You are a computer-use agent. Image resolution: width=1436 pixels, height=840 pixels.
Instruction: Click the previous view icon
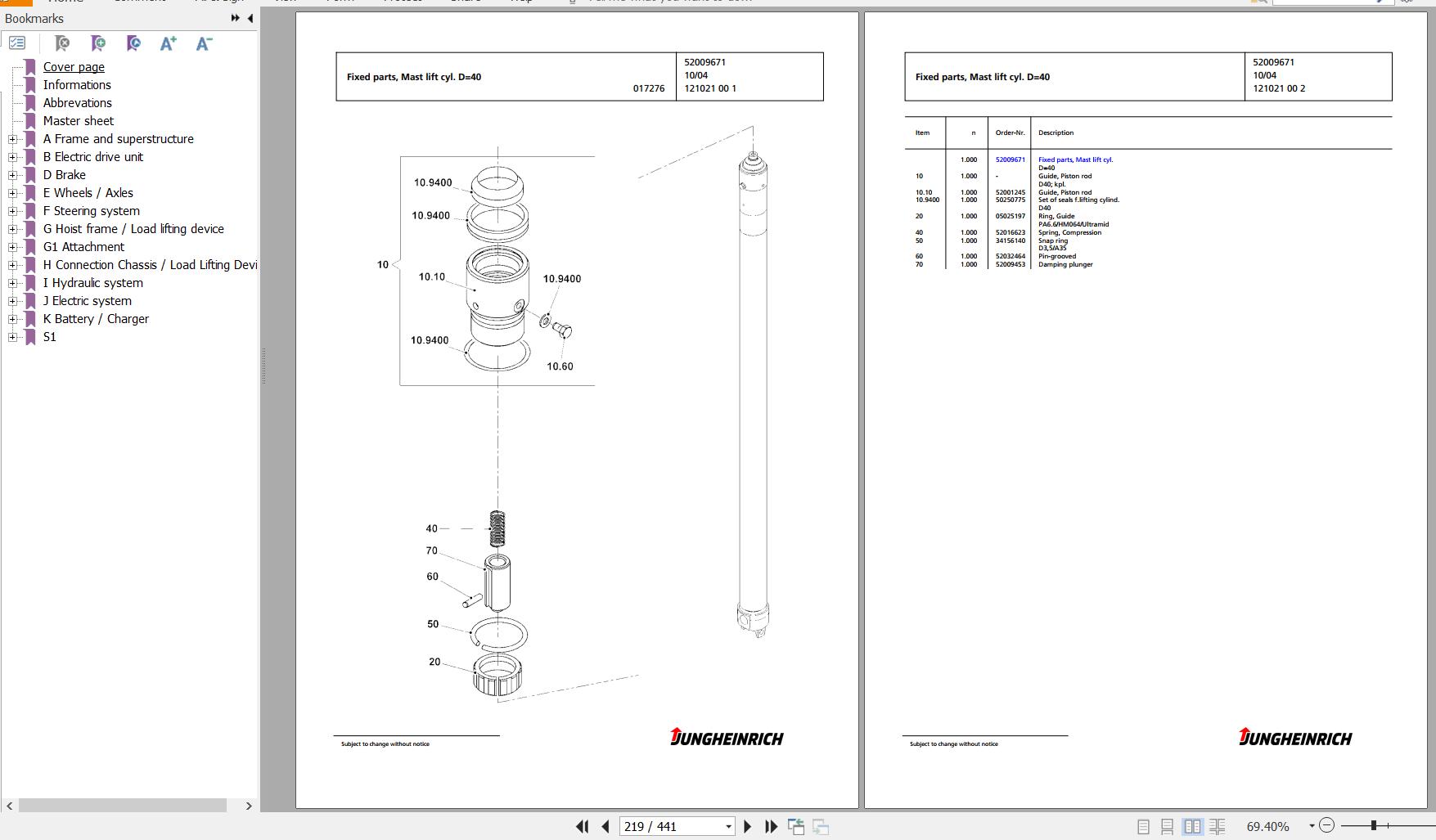coord(795,827)
